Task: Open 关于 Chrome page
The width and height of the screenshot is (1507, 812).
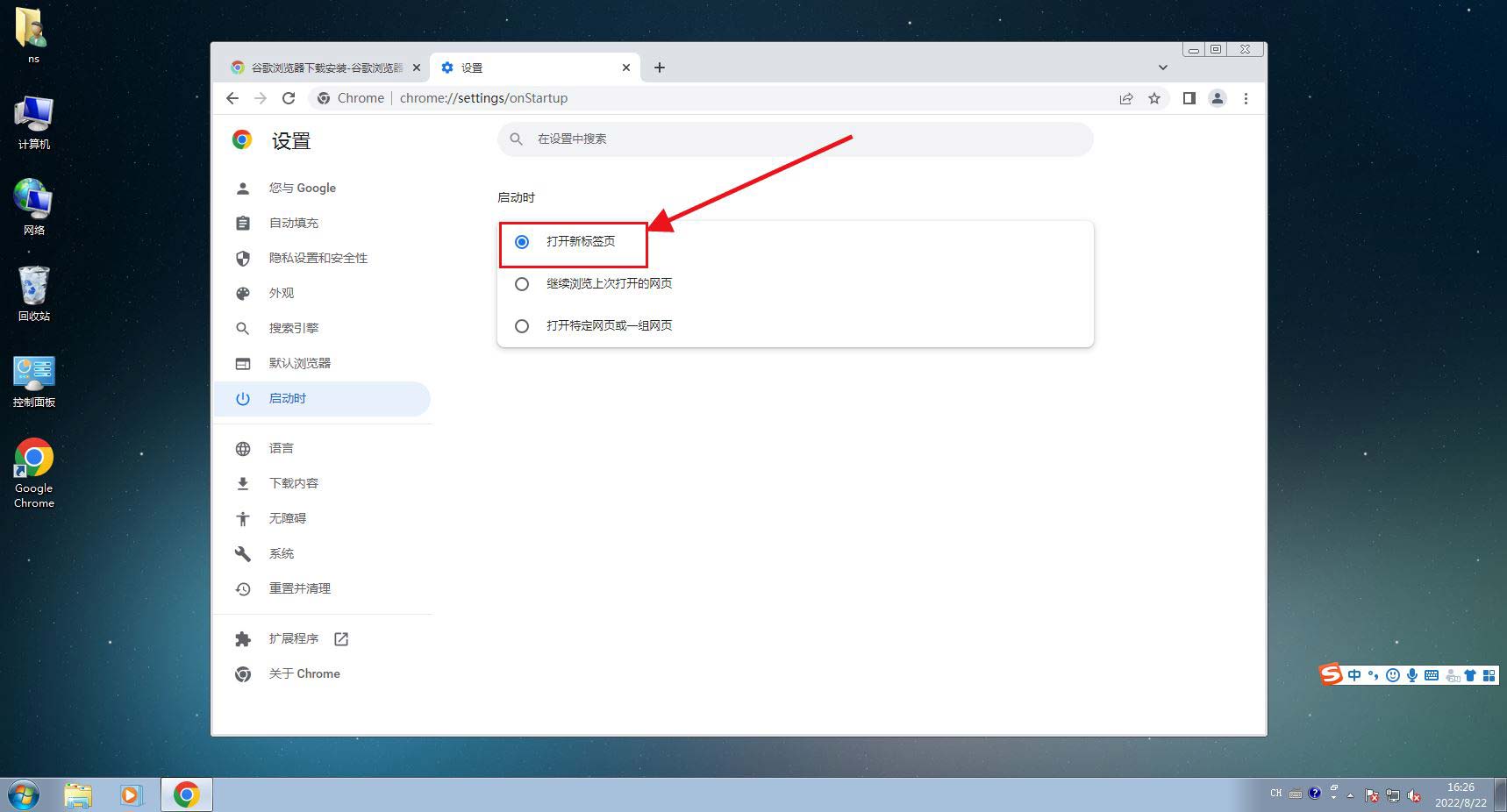Action: click(x=322, y=673)
